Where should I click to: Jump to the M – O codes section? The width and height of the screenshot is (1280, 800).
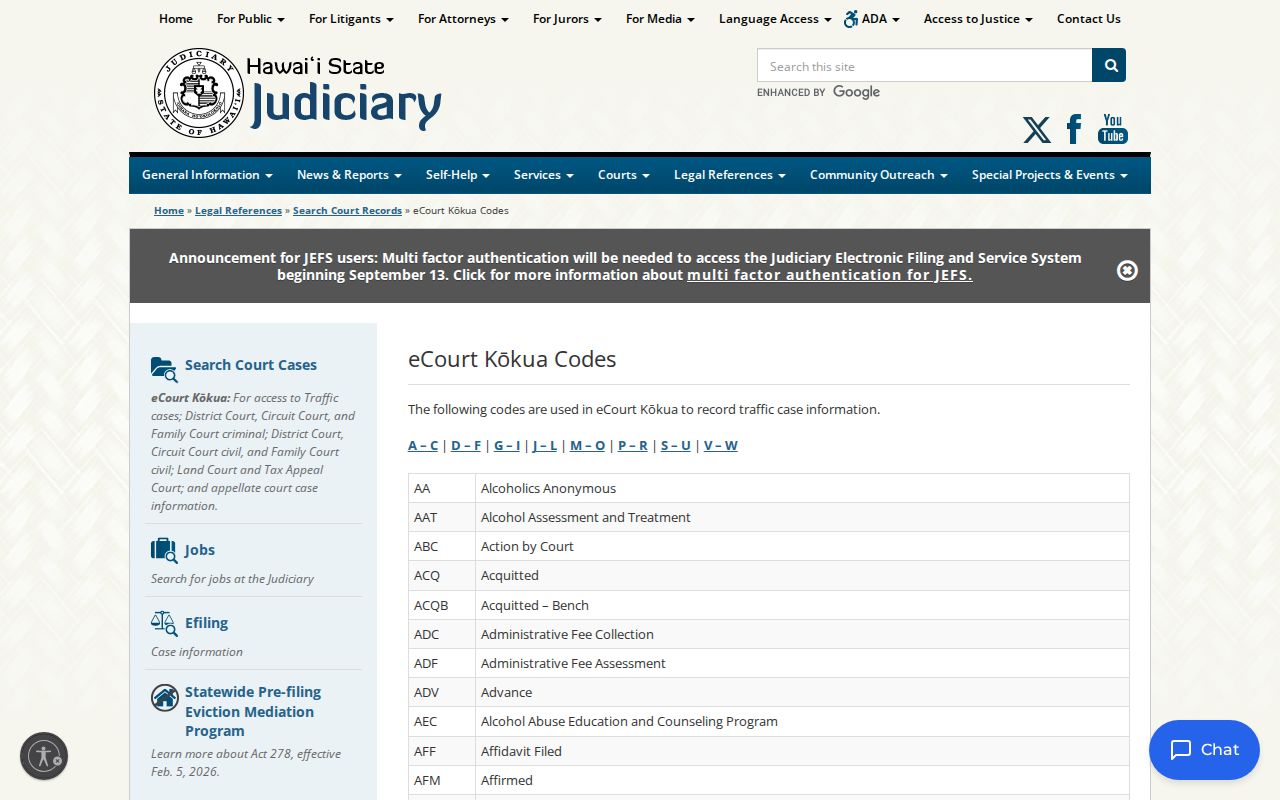coord(587,446)
